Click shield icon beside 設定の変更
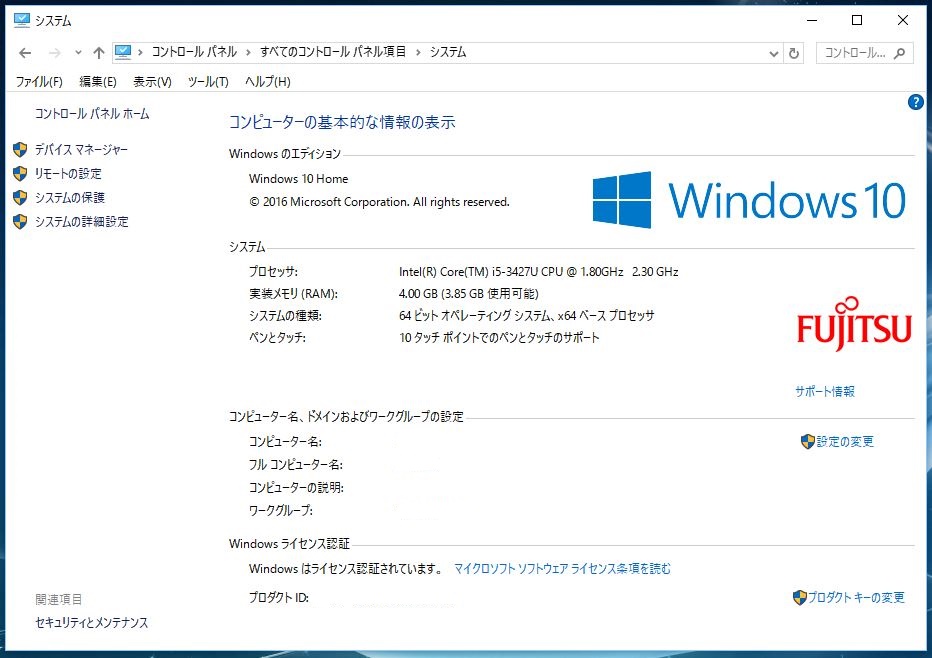The height and width of the screenshot is (658, 932). click(x=807, y=442)
